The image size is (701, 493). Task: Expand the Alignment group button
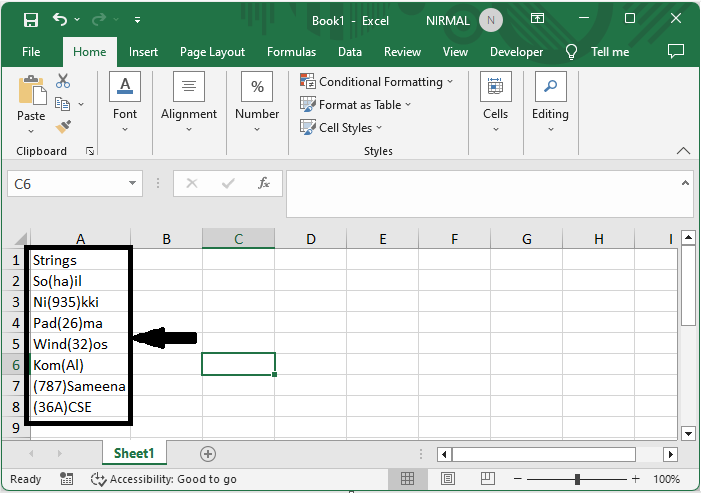[189, 102]
